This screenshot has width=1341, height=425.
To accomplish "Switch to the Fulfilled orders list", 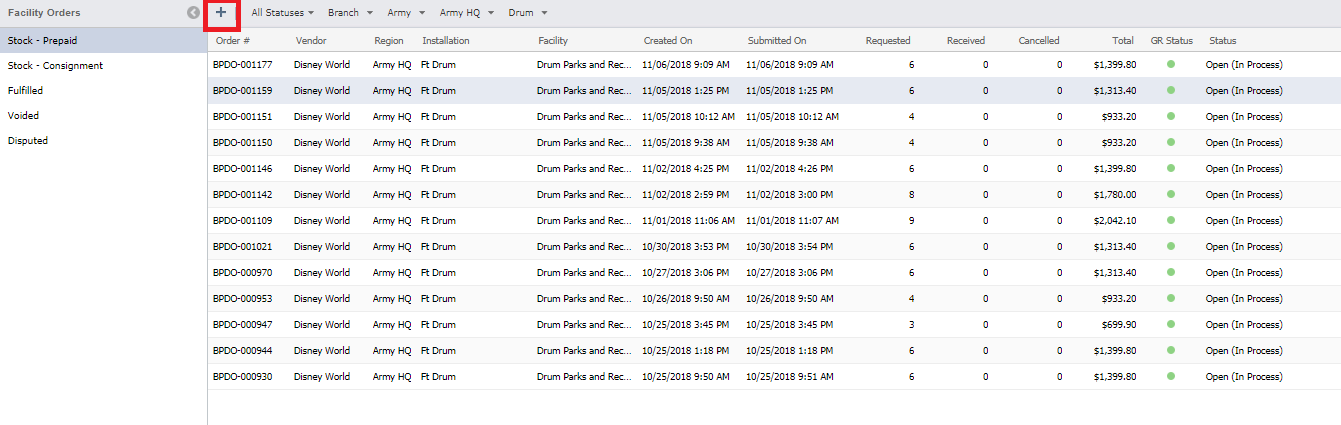I will pyautogui.click(x=25, y=91).
